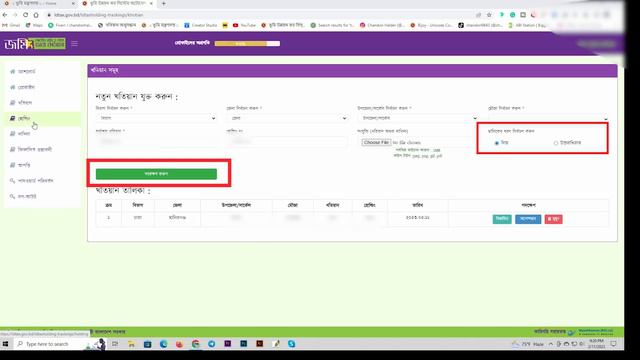640x360 pixels.
Task: Open the Fiverr bookmark
Action: pos(70,25)
